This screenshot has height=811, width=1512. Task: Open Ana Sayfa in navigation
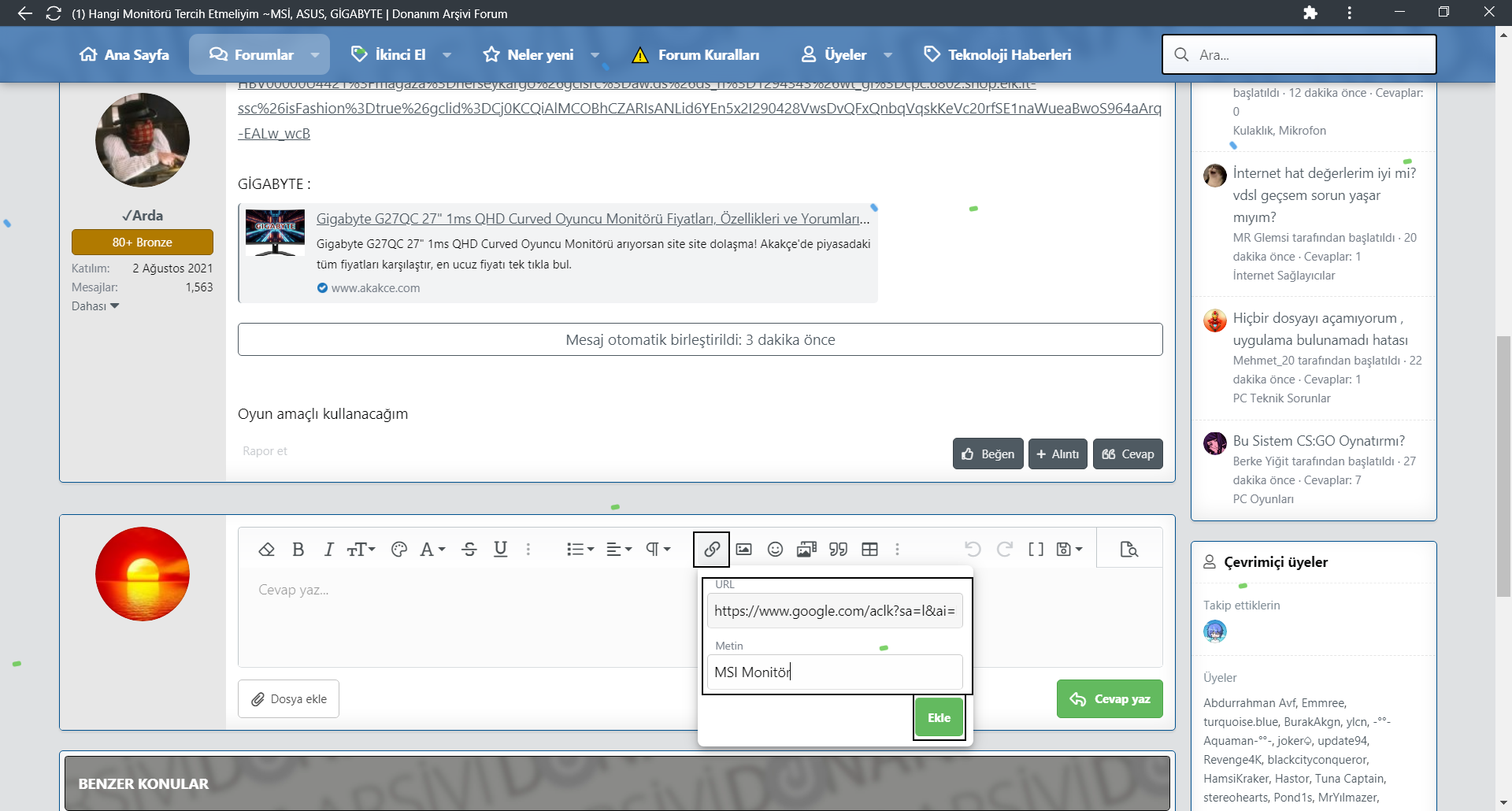[x=124, y=55]
